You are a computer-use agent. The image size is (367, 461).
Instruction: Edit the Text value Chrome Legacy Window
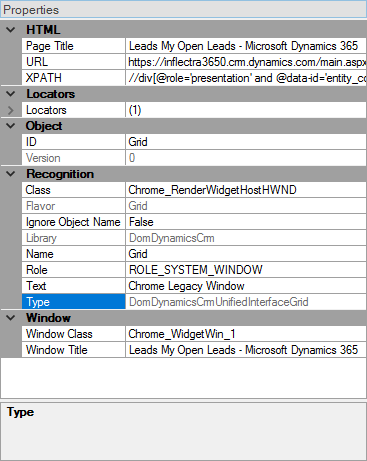click(246, 286)
